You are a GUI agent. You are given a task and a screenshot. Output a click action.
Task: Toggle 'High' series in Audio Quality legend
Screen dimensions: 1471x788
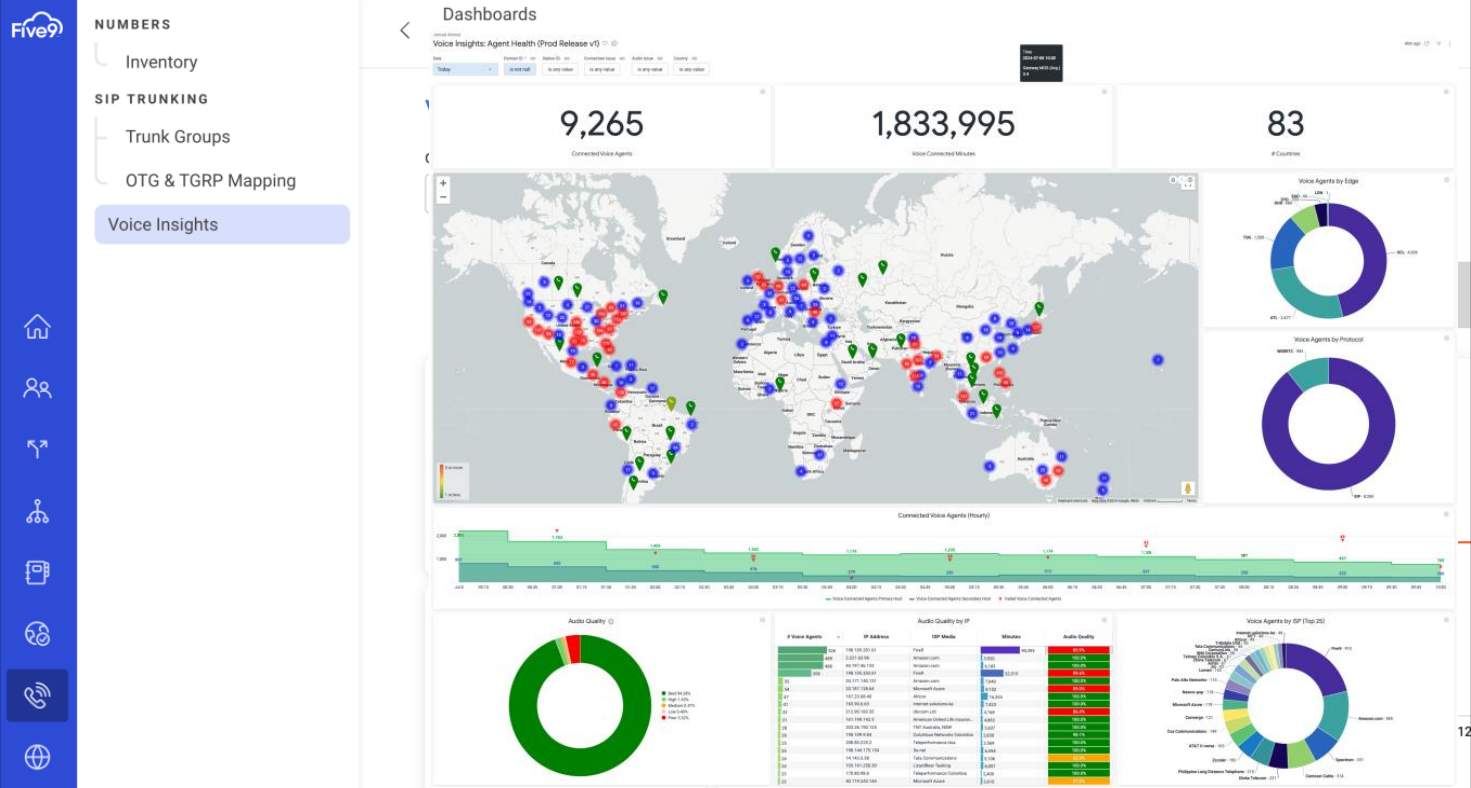click(x=675, y=699)
